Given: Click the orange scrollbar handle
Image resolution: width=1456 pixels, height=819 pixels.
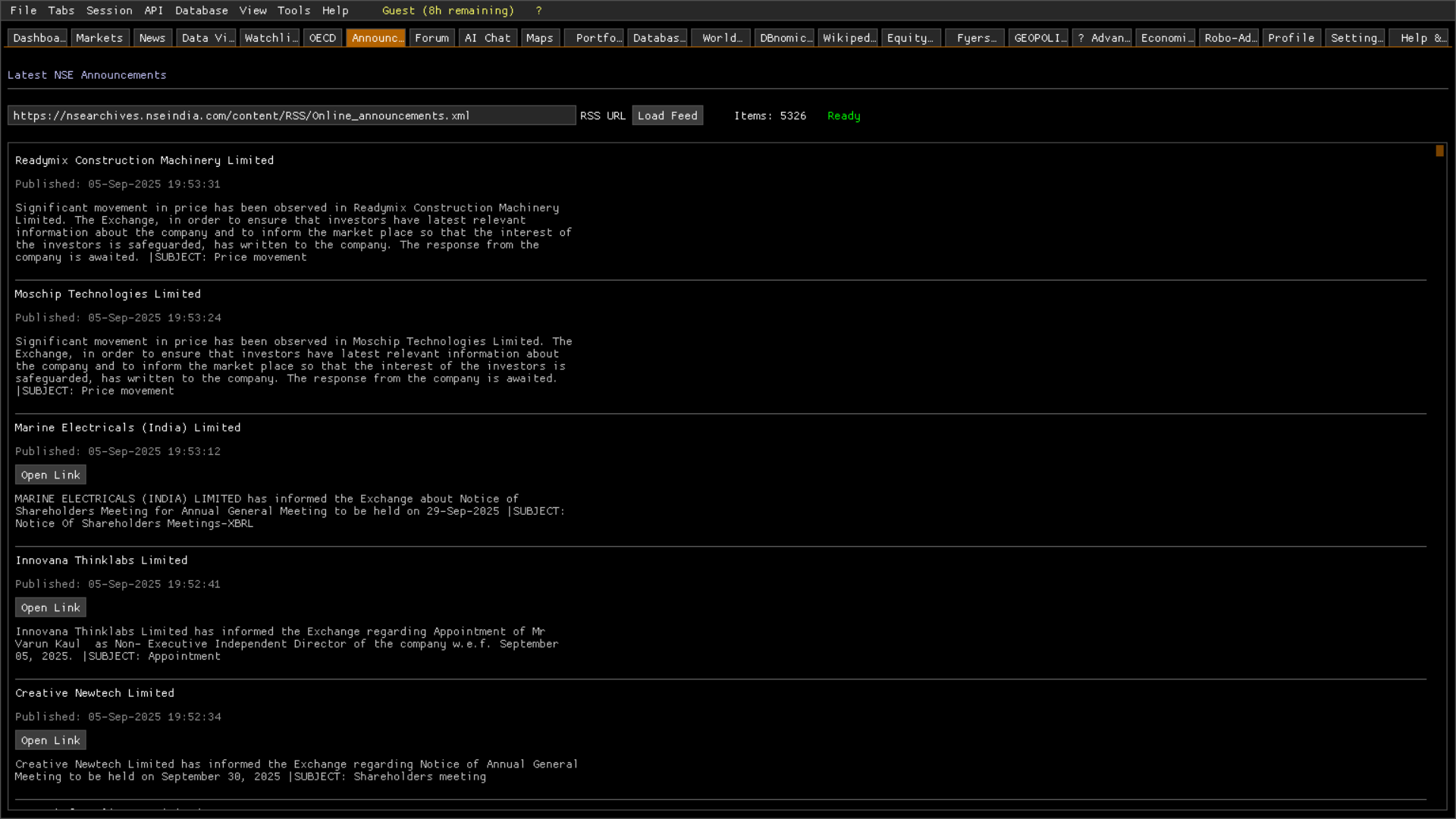Looking at the screenshot, I should click(x=1439, y=152).
